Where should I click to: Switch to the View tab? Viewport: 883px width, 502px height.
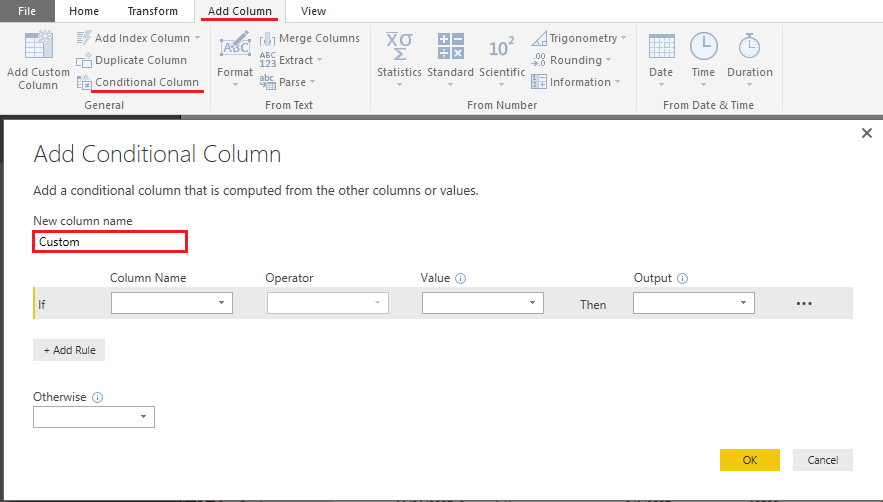pyautogui.click(x=313, y=11)
